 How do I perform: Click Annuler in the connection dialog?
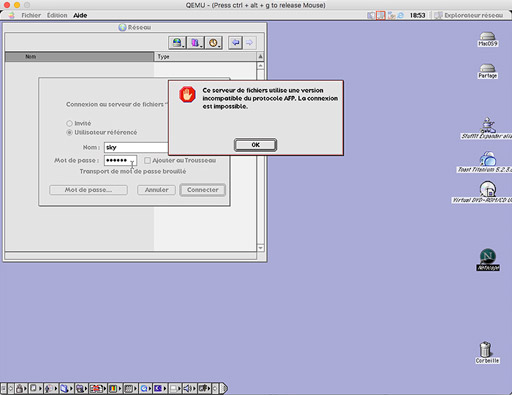[156, 190]
